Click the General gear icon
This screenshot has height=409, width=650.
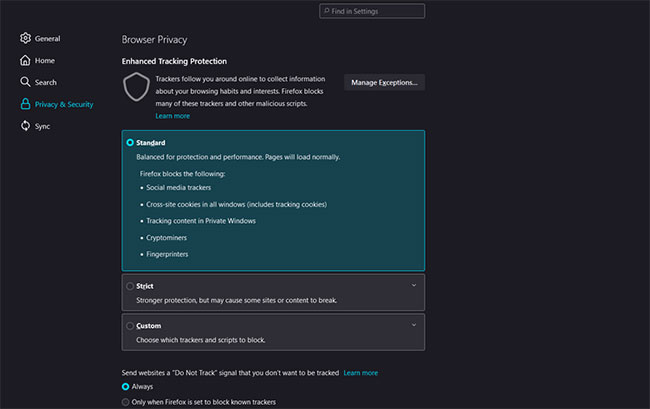[25, 38]
